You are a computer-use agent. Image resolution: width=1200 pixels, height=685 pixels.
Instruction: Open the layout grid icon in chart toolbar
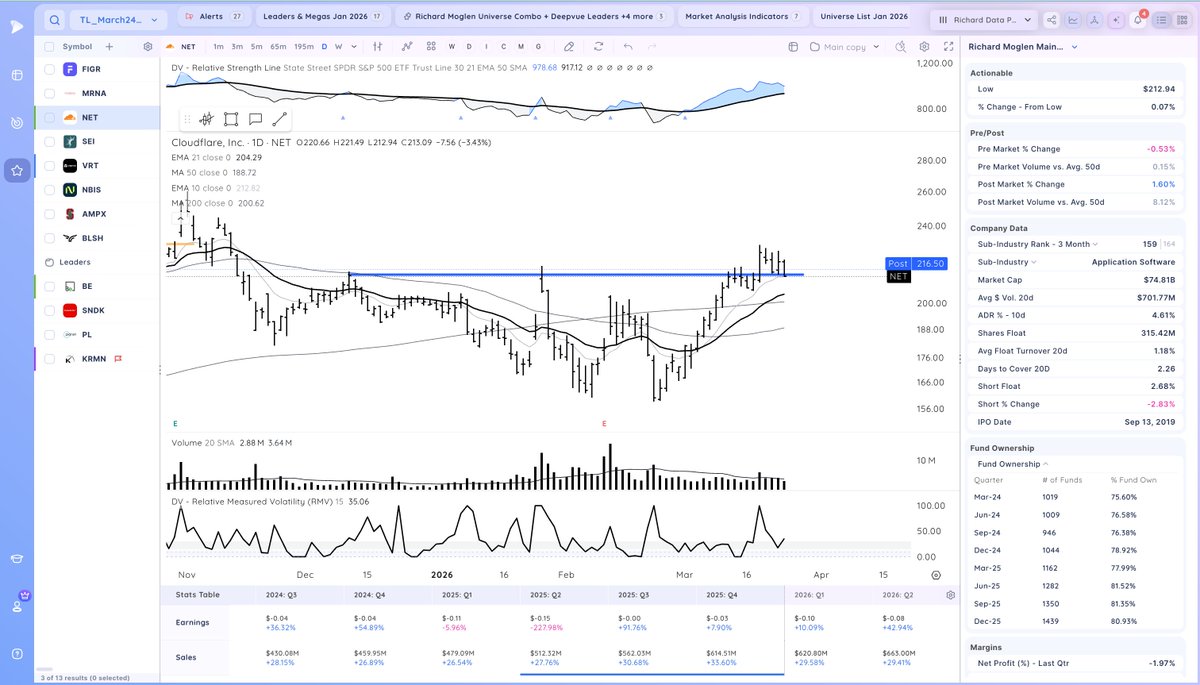(430, 46)
